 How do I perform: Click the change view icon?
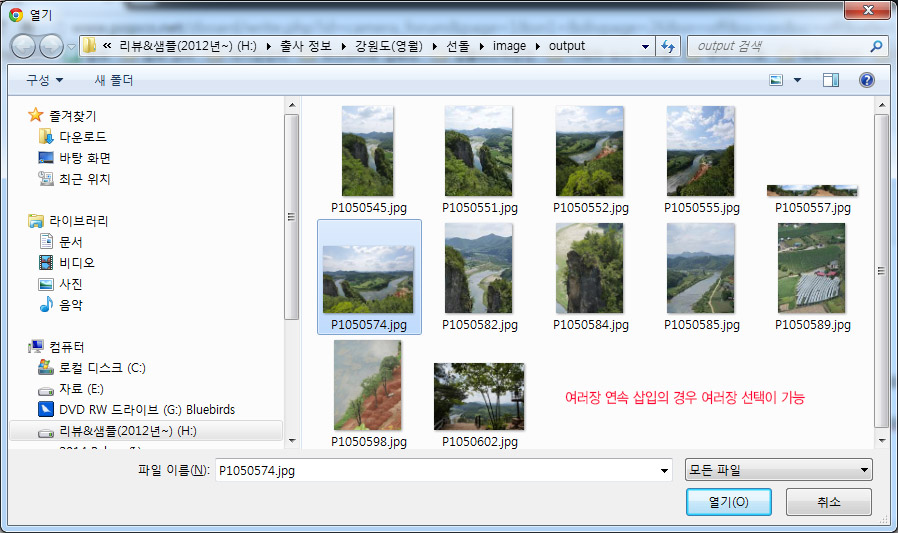776,80
